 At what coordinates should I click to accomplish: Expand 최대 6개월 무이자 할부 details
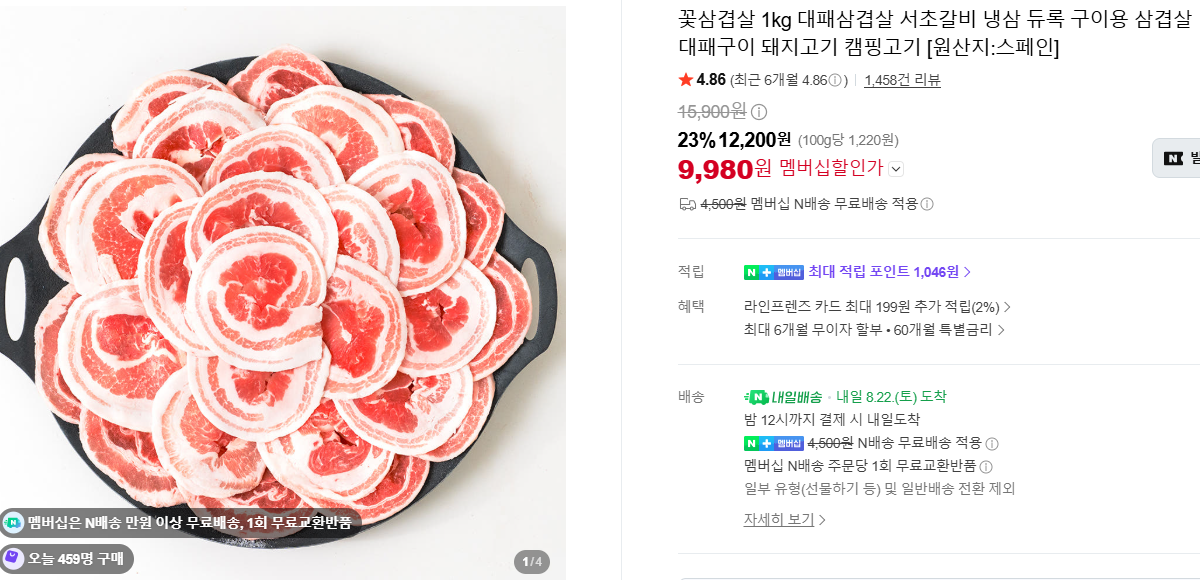(875, 329)
